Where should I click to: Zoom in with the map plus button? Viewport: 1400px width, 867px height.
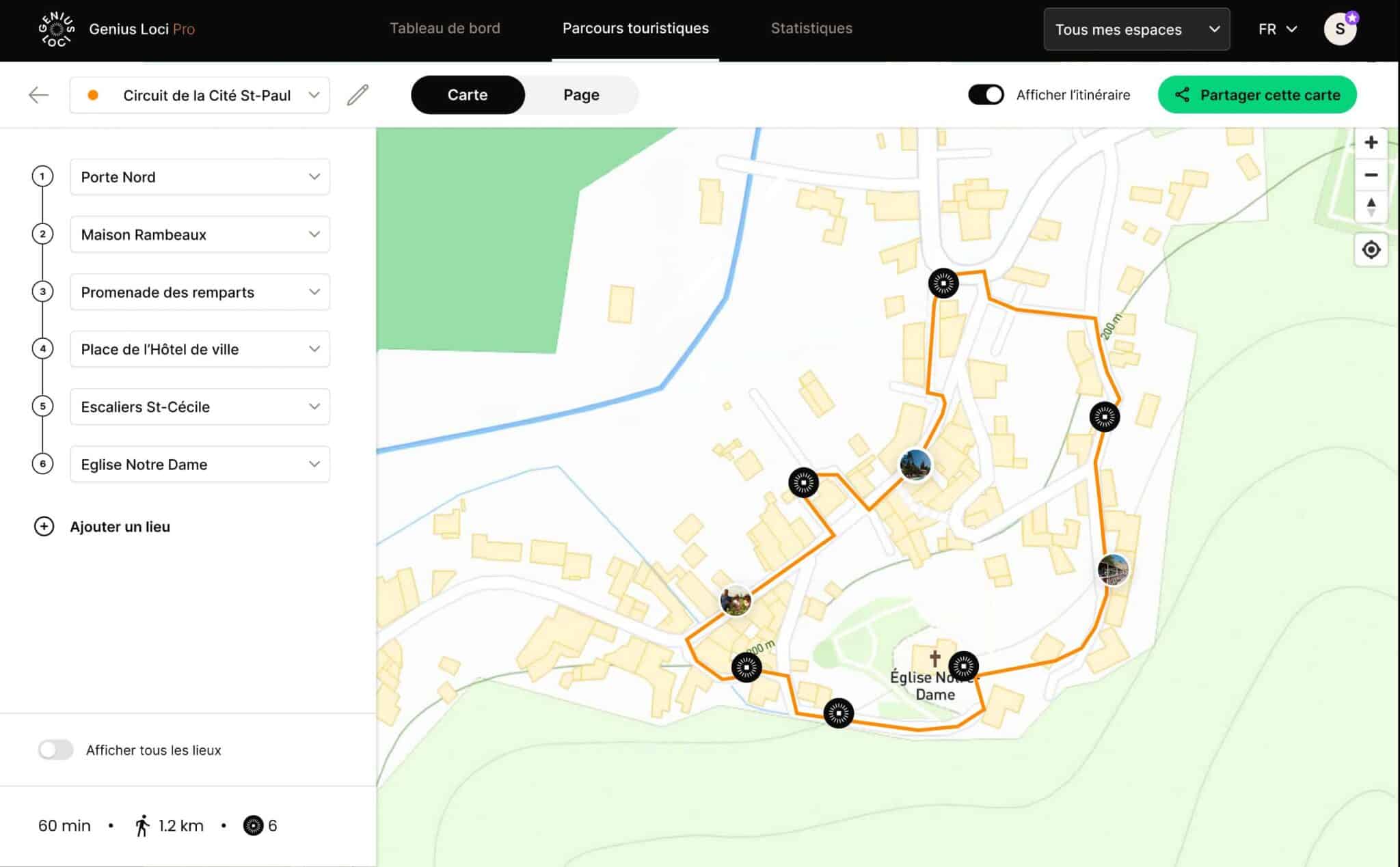(1371, 143)
